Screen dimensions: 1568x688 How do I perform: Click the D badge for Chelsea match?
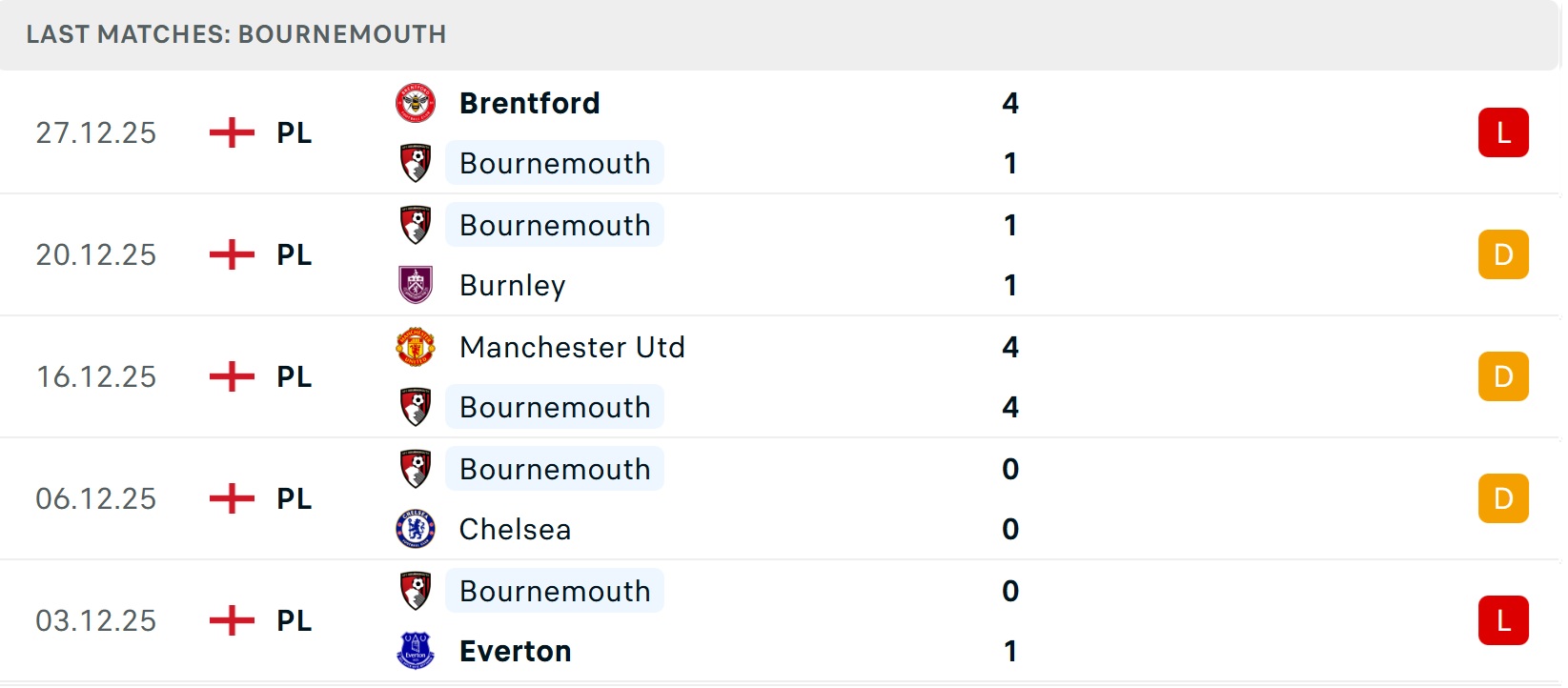(1502, 498)
